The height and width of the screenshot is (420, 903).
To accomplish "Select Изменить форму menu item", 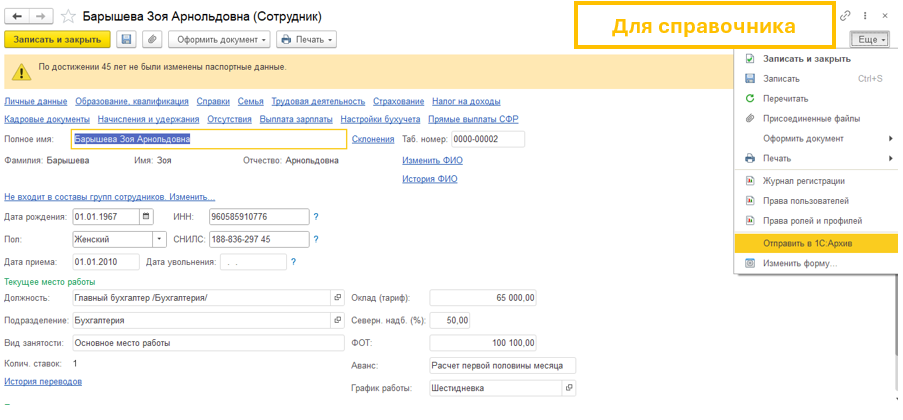I will point(816,263).
